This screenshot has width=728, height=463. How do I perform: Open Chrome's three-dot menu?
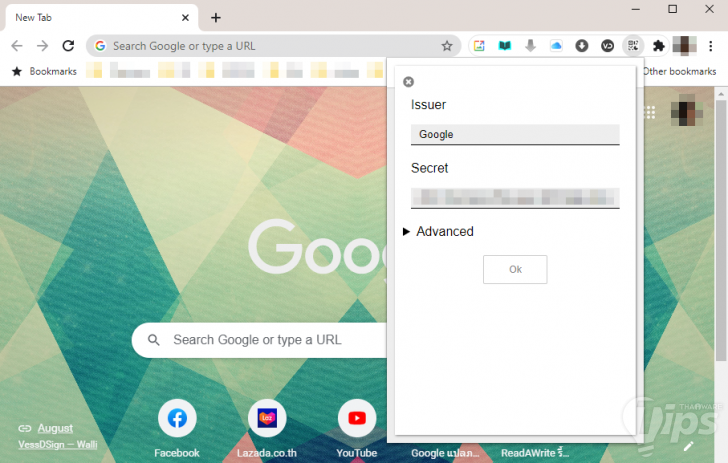pos(710,46)
